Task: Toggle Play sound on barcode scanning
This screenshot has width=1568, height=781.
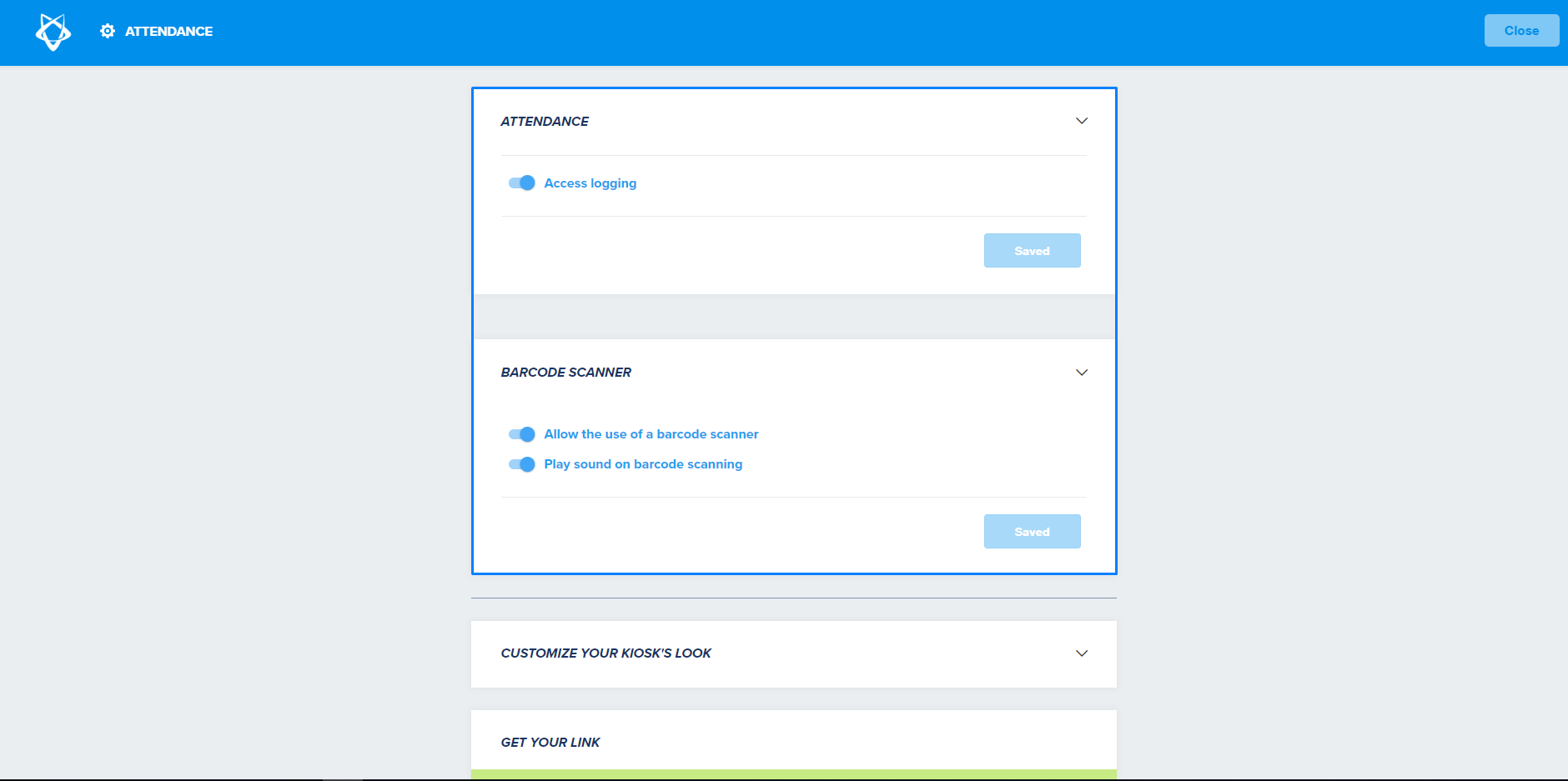Action: (522, 464)
